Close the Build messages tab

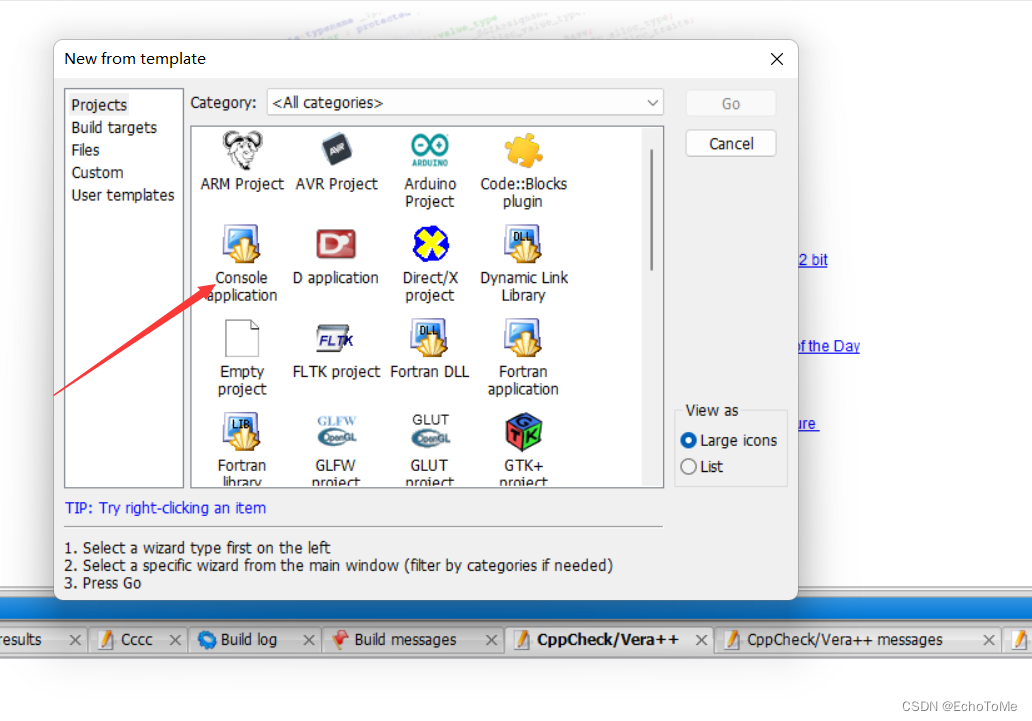point(491,640)
